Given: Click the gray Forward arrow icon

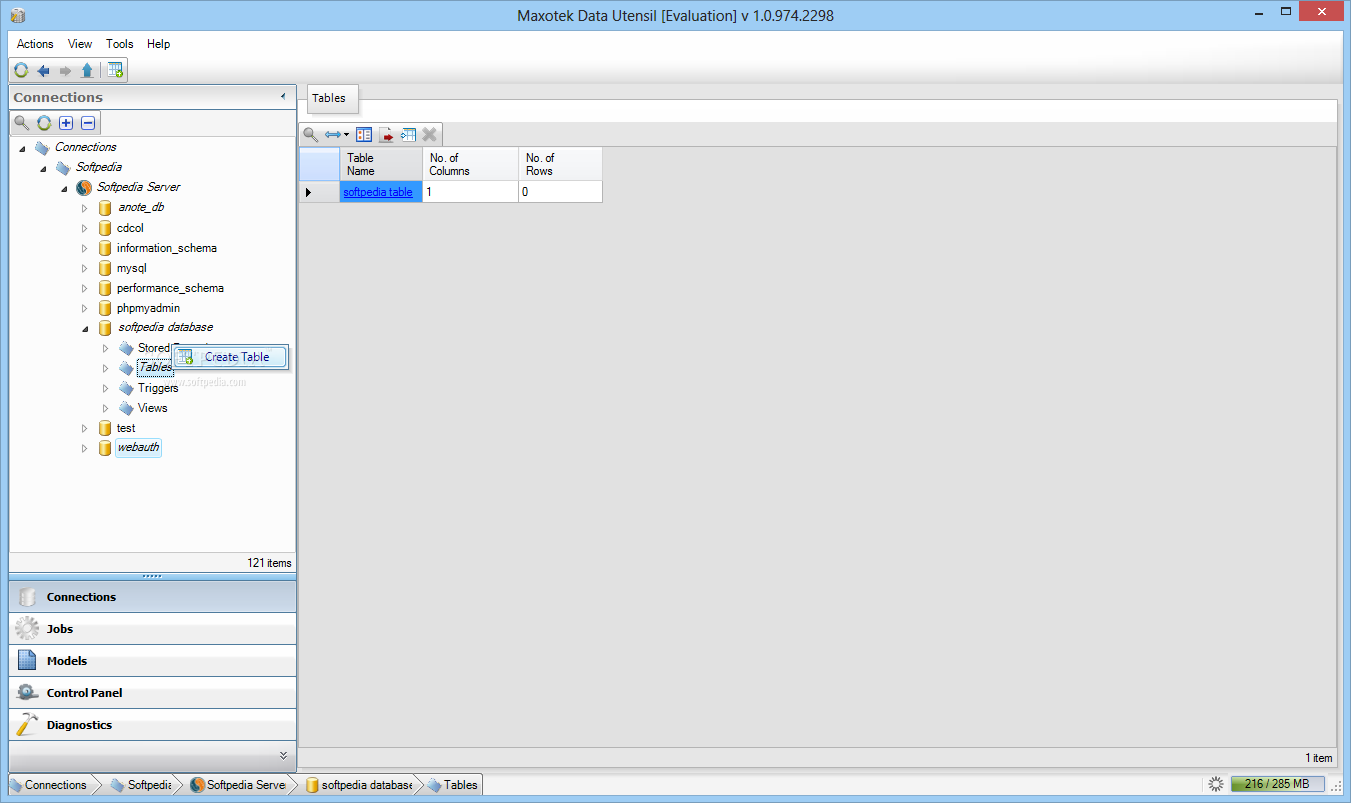Looking at the screenshot, I should (65, 70).
